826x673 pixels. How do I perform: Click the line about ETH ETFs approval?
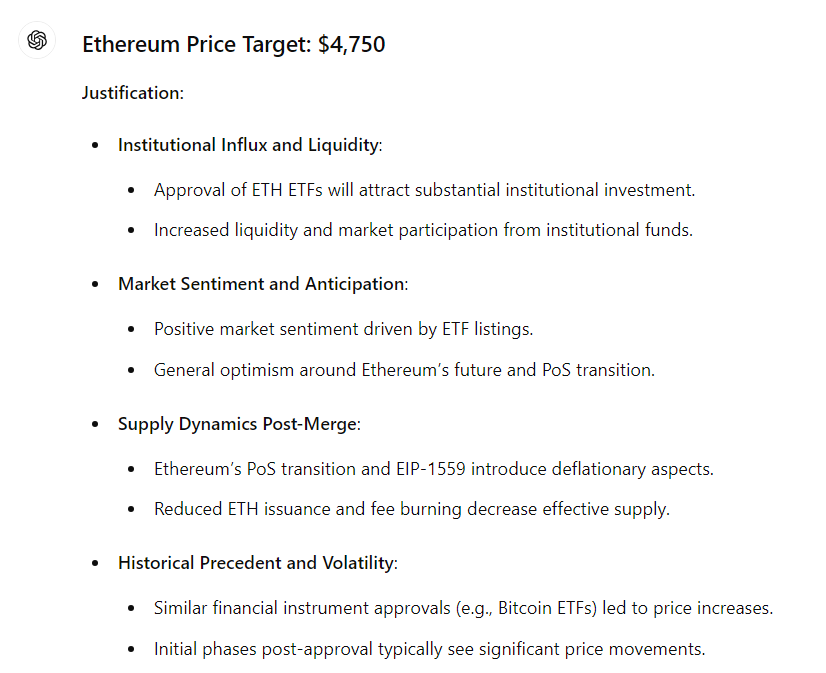[424, 190]
